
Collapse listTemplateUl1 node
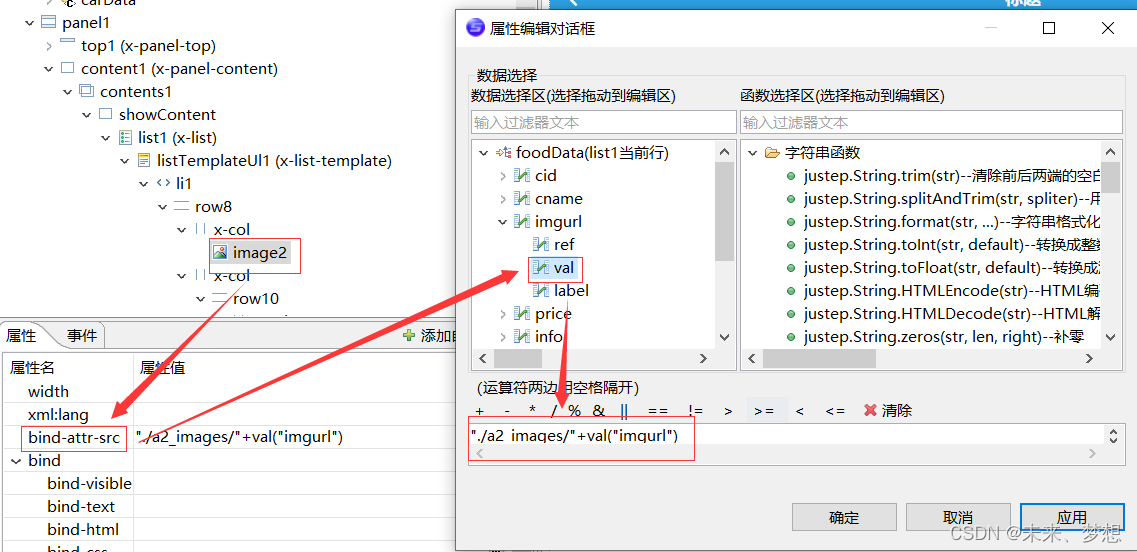124,160
